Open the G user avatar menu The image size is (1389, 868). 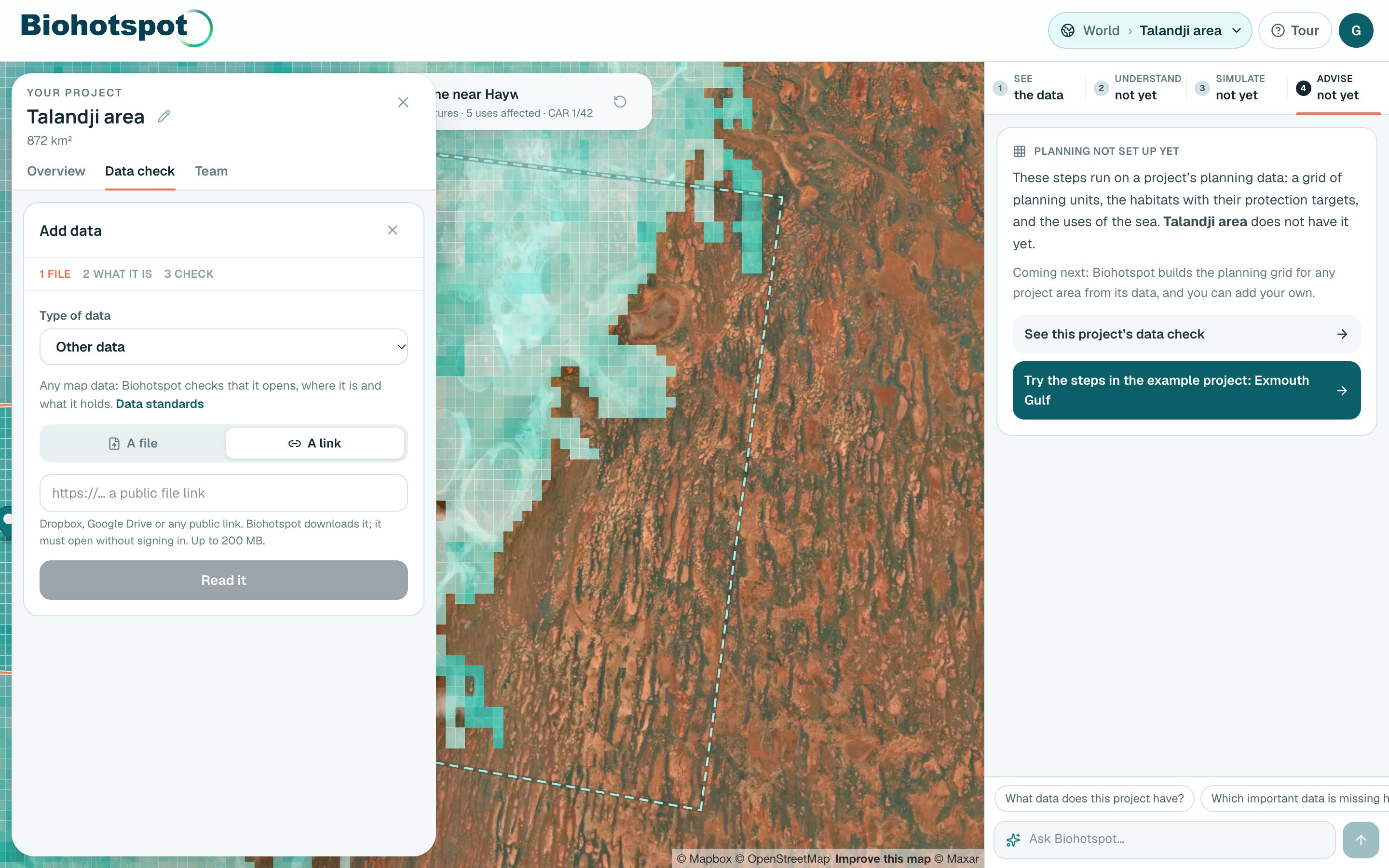(x=1356, y=30)
